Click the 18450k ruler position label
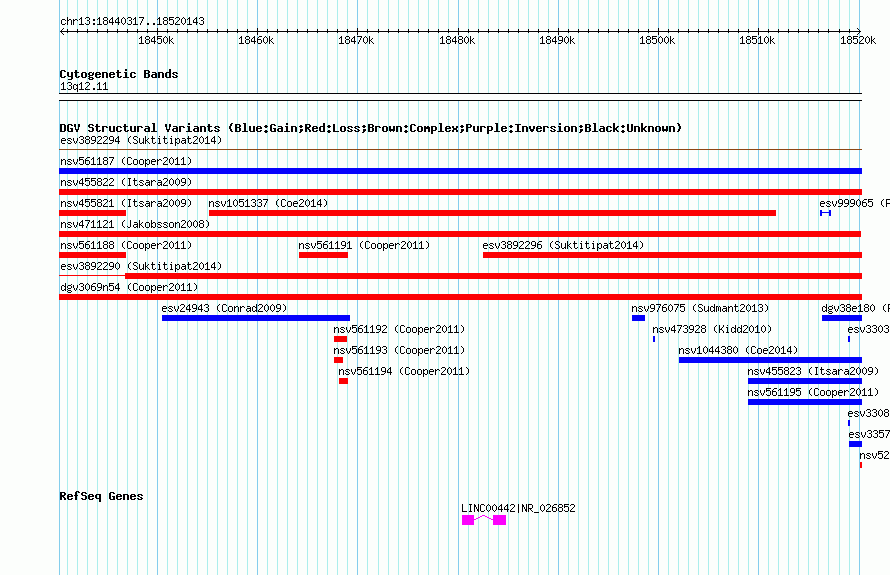 point(156,40)
